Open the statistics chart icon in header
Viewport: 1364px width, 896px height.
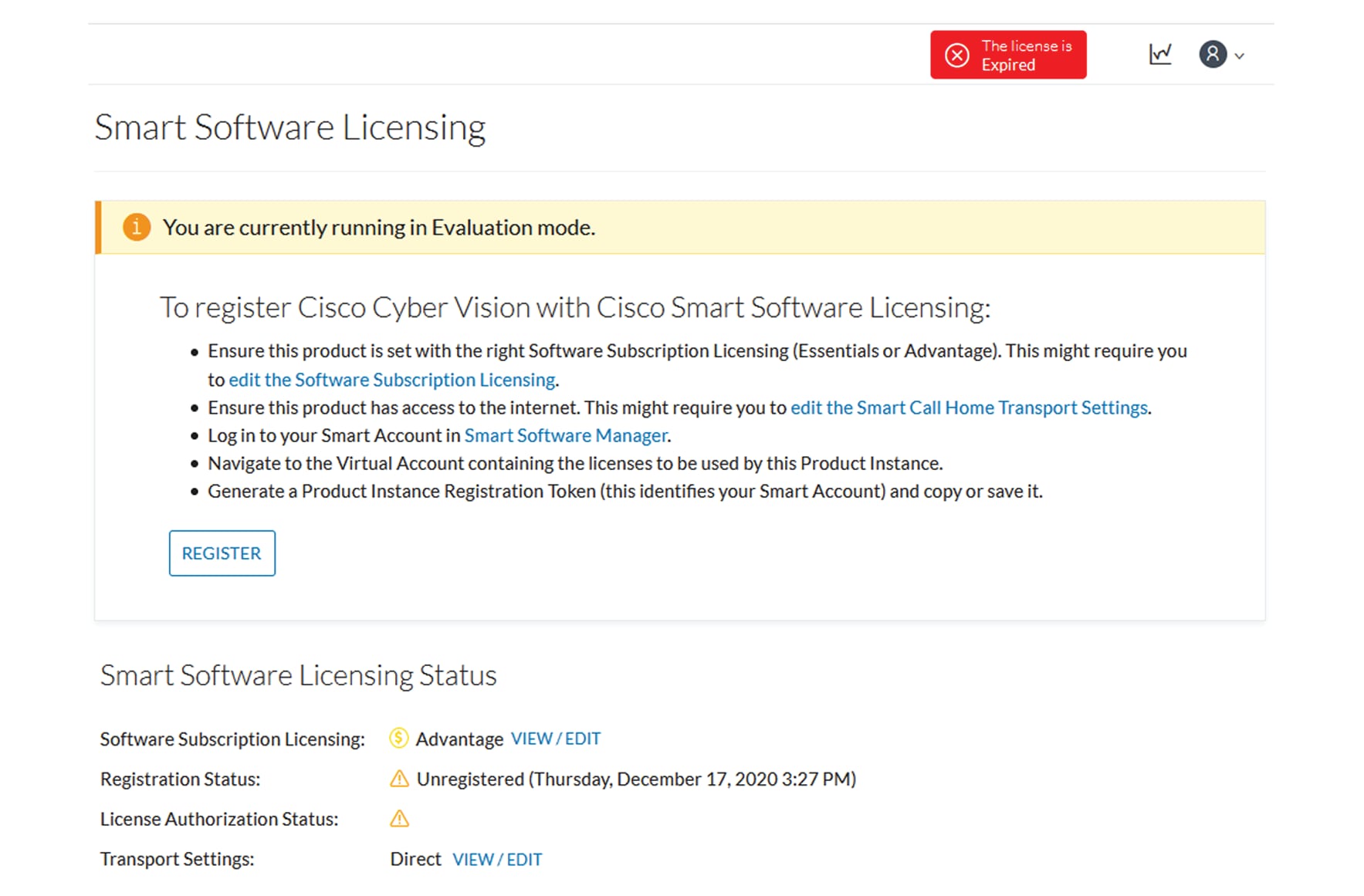point(1159,54)
